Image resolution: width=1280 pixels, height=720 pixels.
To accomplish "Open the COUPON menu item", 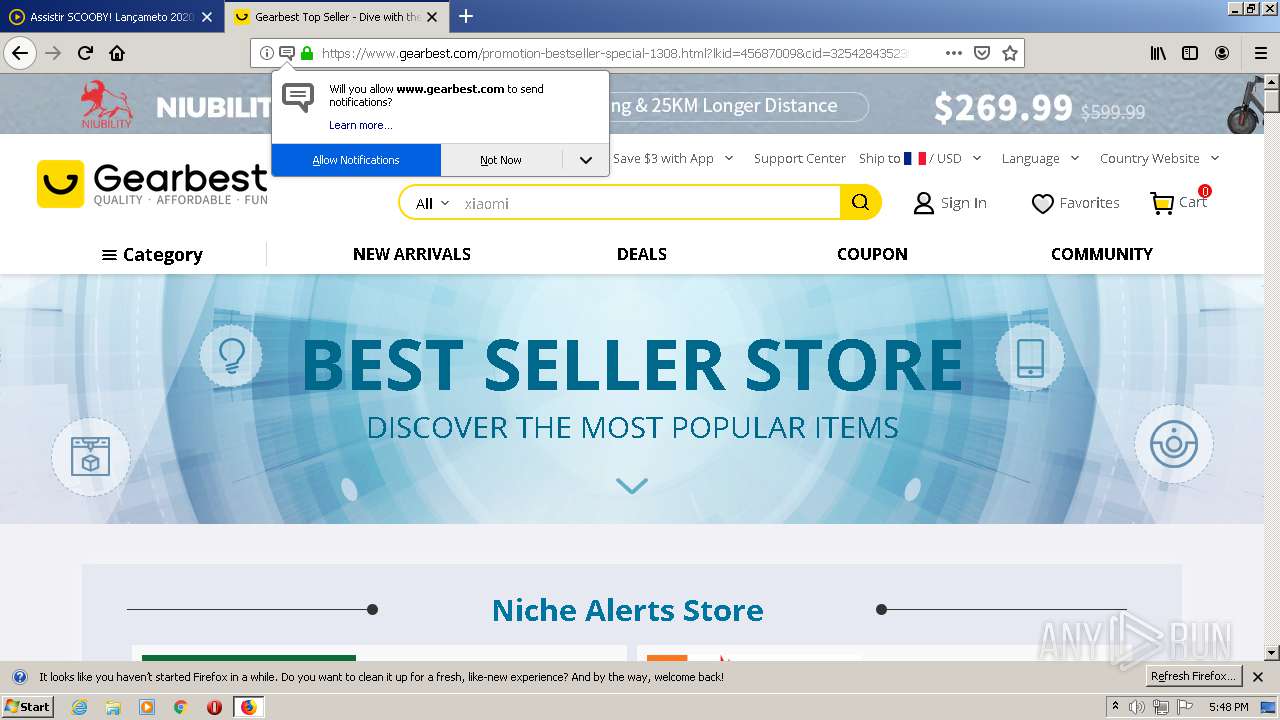I will pos(872,254).
